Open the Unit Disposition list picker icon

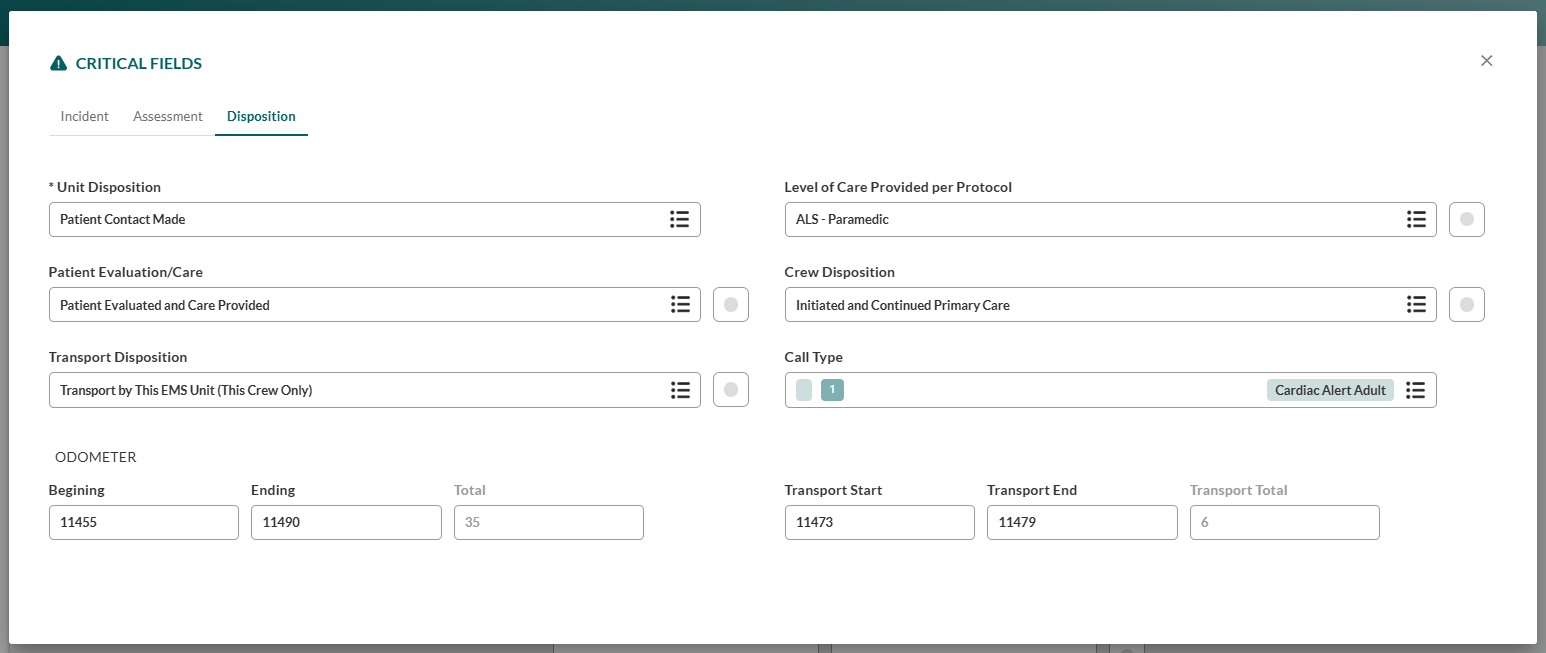pyautogui.click(x=680, y=219)
